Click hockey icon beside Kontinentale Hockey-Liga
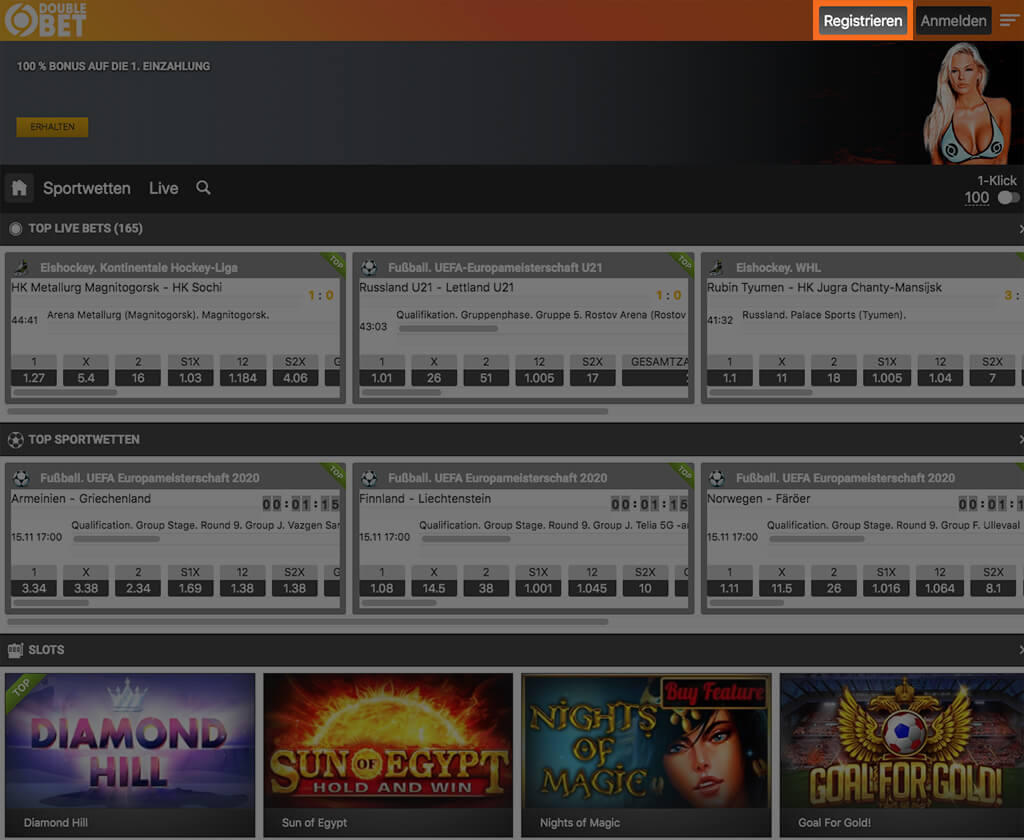Viewport: 1024px width, 840px height. point(22,267)
